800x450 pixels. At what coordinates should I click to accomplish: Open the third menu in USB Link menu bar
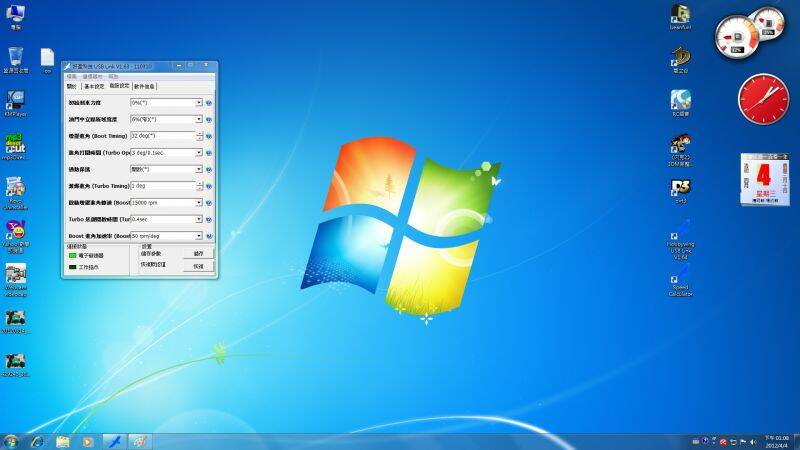[113, 77]
